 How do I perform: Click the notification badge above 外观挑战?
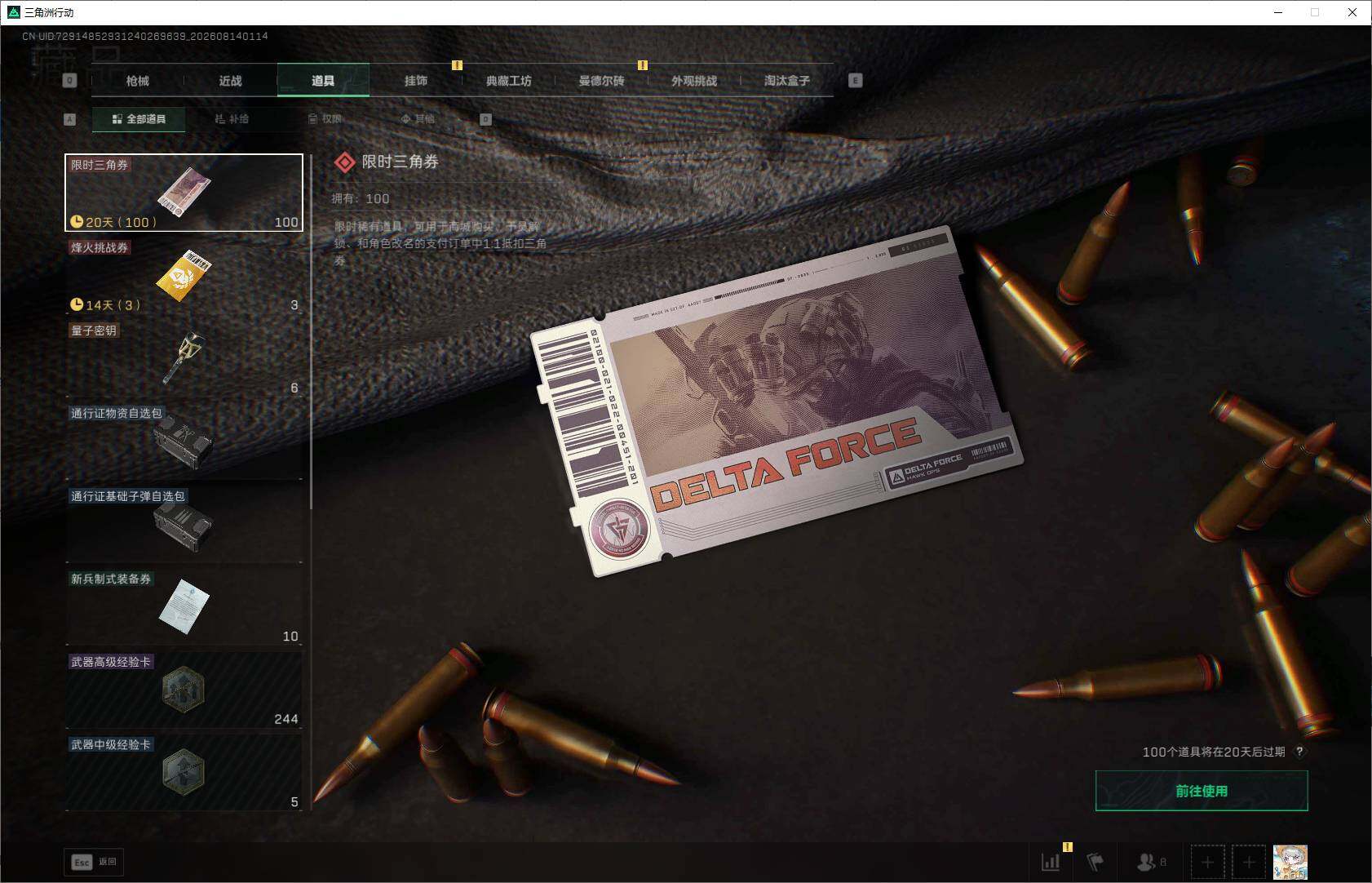coord(643,65)
